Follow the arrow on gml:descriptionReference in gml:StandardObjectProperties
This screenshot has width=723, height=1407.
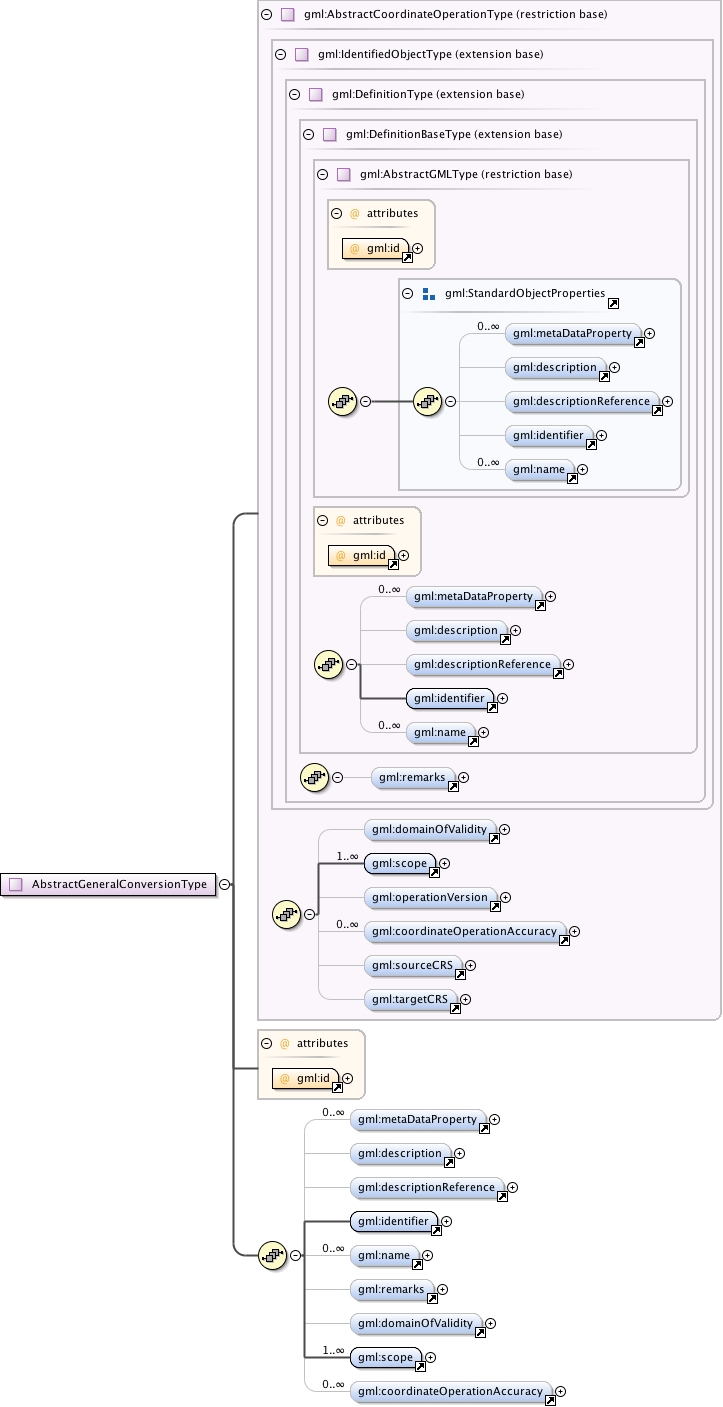(657, 411)
